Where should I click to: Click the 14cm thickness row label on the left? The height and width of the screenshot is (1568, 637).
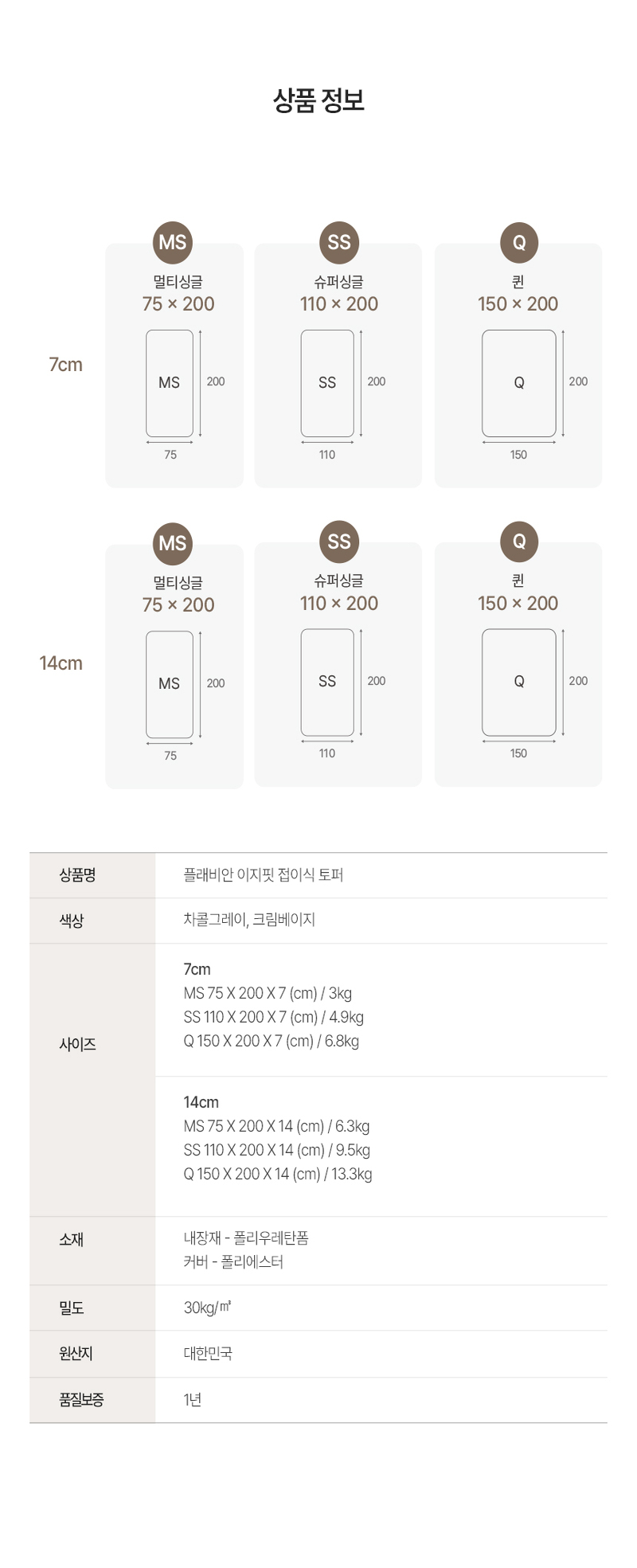(x=61, y=663)
